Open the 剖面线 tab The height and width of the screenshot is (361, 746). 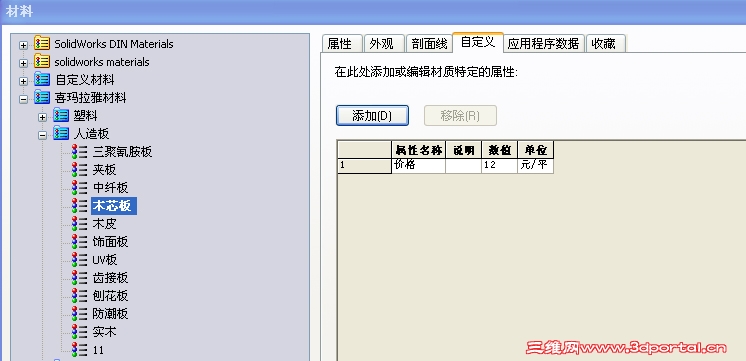[429, 43]
